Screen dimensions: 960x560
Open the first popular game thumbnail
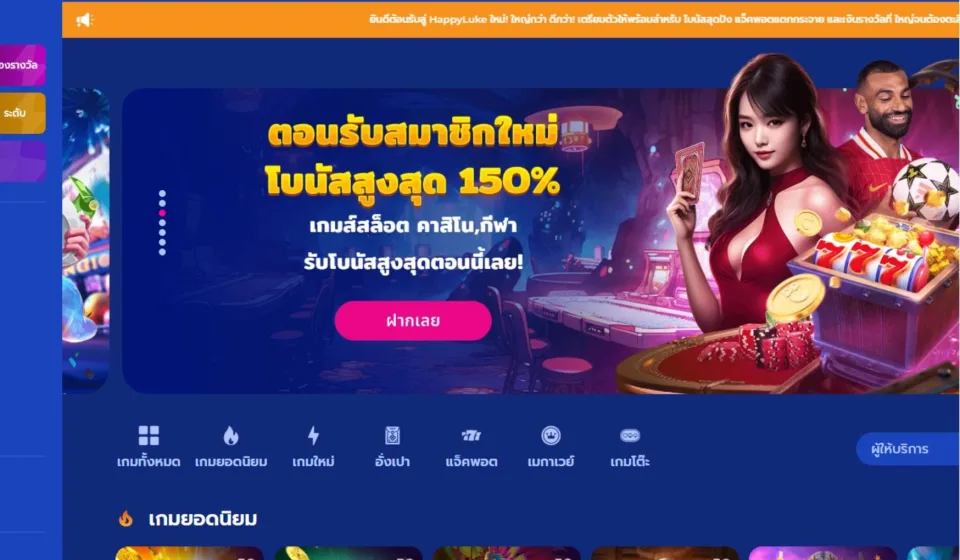(189, 553)
